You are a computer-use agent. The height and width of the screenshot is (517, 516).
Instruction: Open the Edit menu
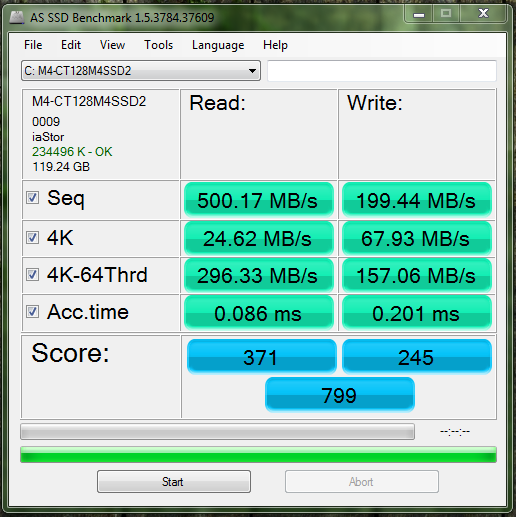click(71, 45)
